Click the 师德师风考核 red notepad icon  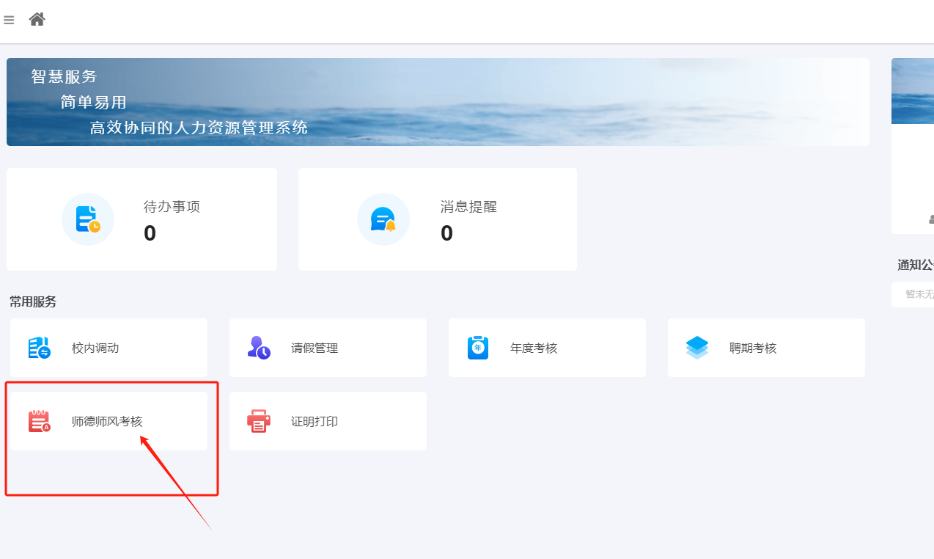[x=39, y=421]
